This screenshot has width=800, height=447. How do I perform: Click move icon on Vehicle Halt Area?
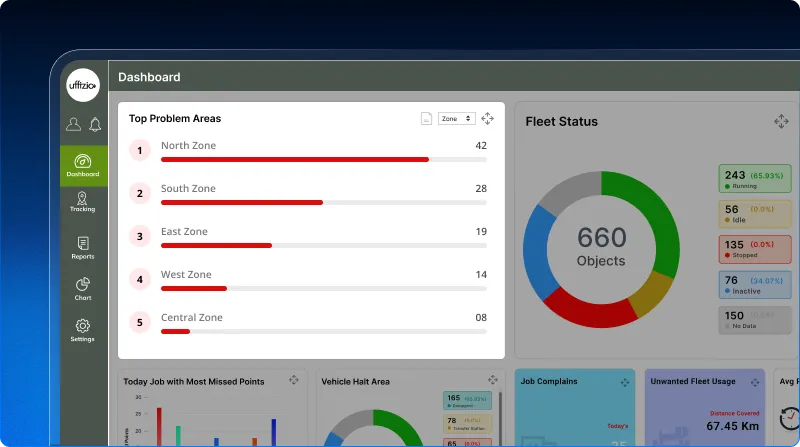(492, 380)
